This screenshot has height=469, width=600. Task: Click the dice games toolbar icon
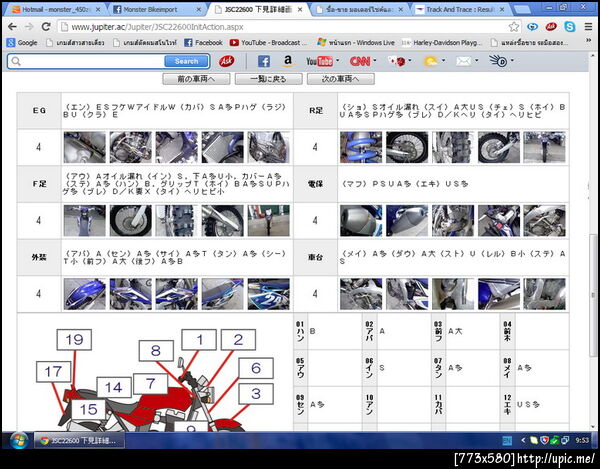click(397, 61)
